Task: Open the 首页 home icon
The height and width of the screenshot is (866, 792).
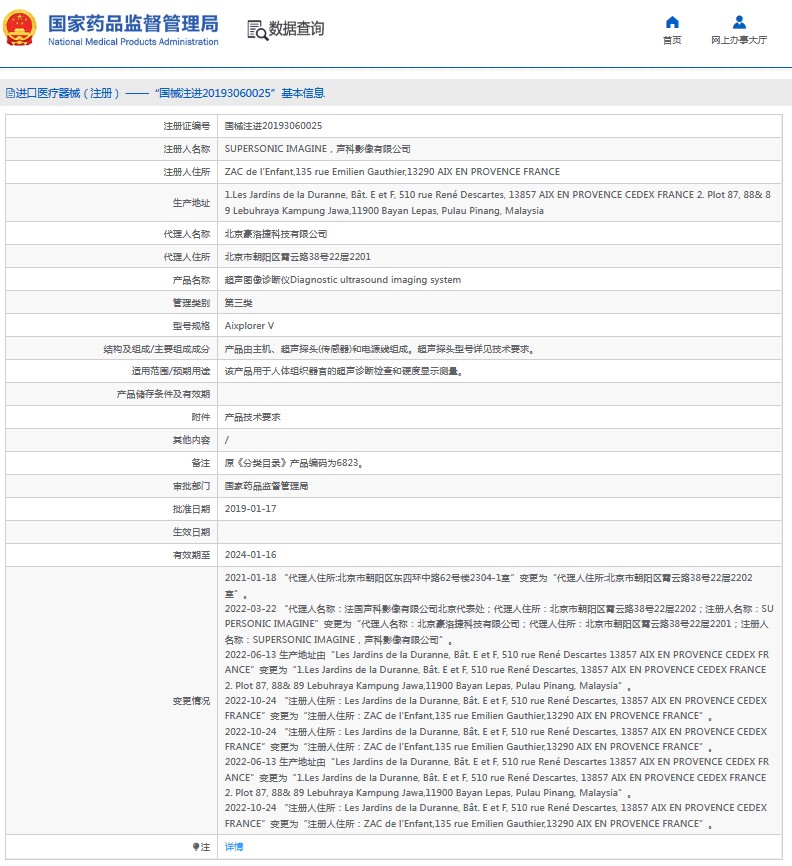Action: click(672, 22)
